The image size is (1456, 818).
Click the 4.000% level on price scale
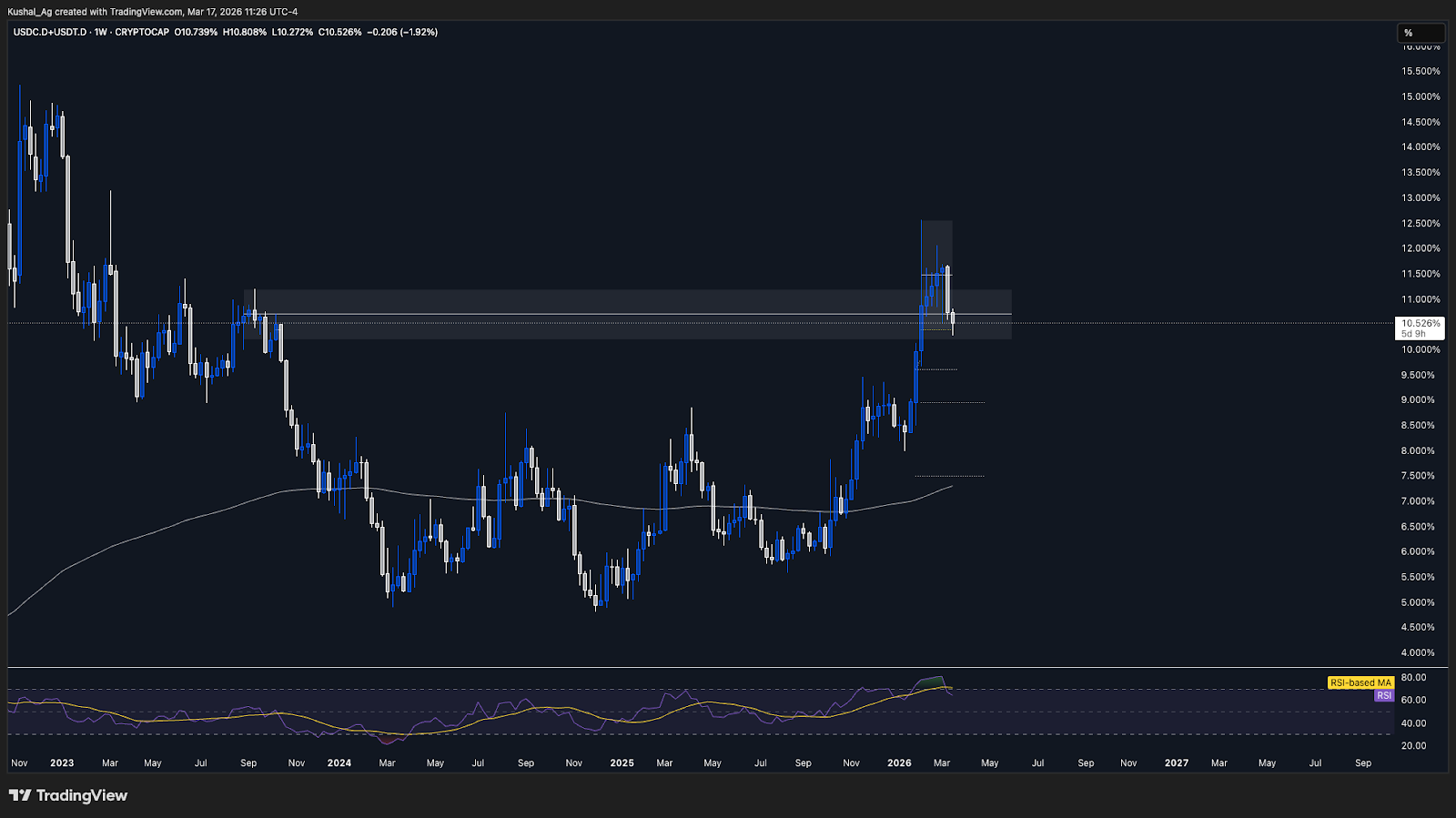tap(1421, 652)
